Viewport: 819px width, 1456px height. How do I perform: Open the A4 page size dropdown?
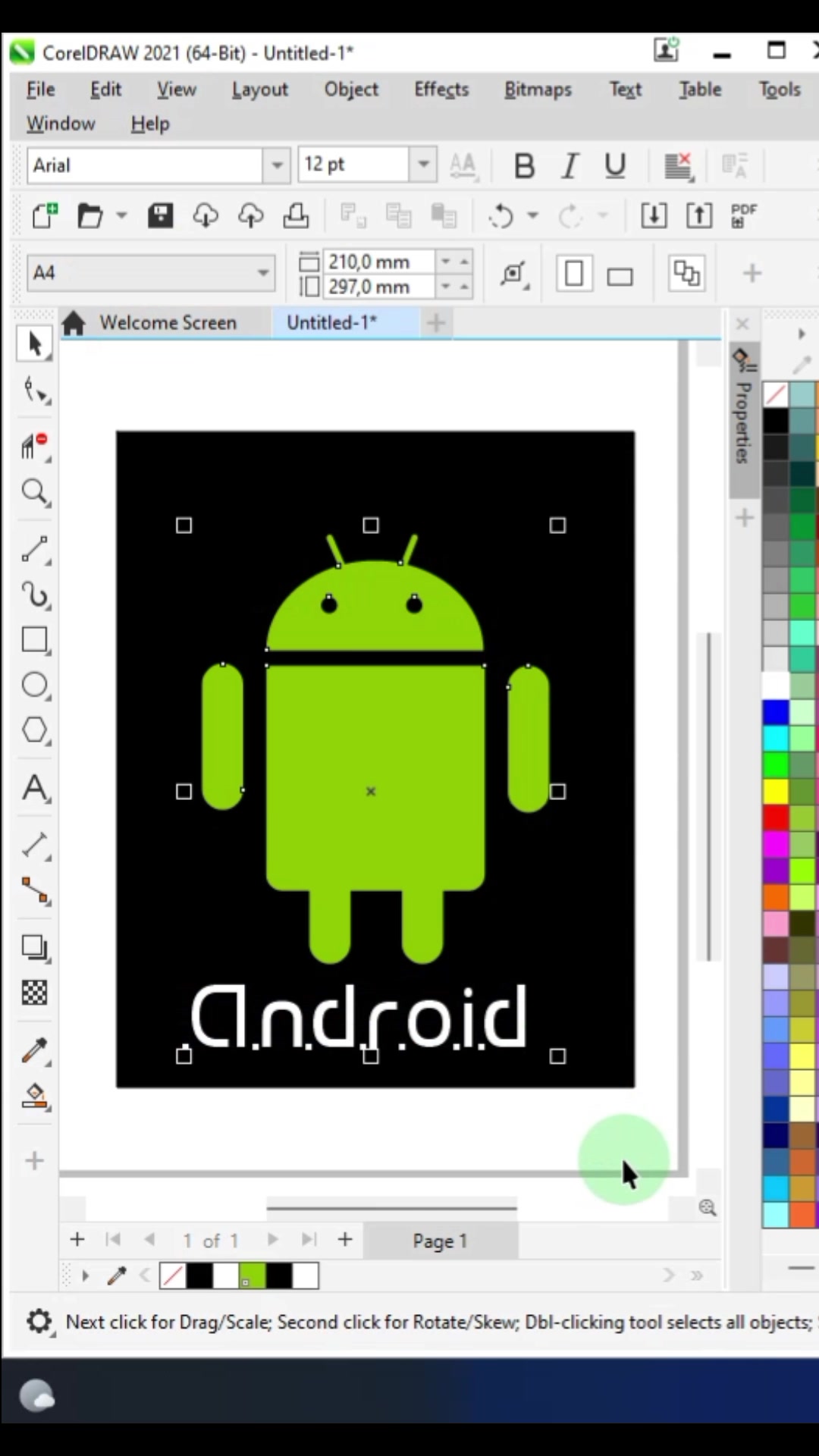pos(263,273)
